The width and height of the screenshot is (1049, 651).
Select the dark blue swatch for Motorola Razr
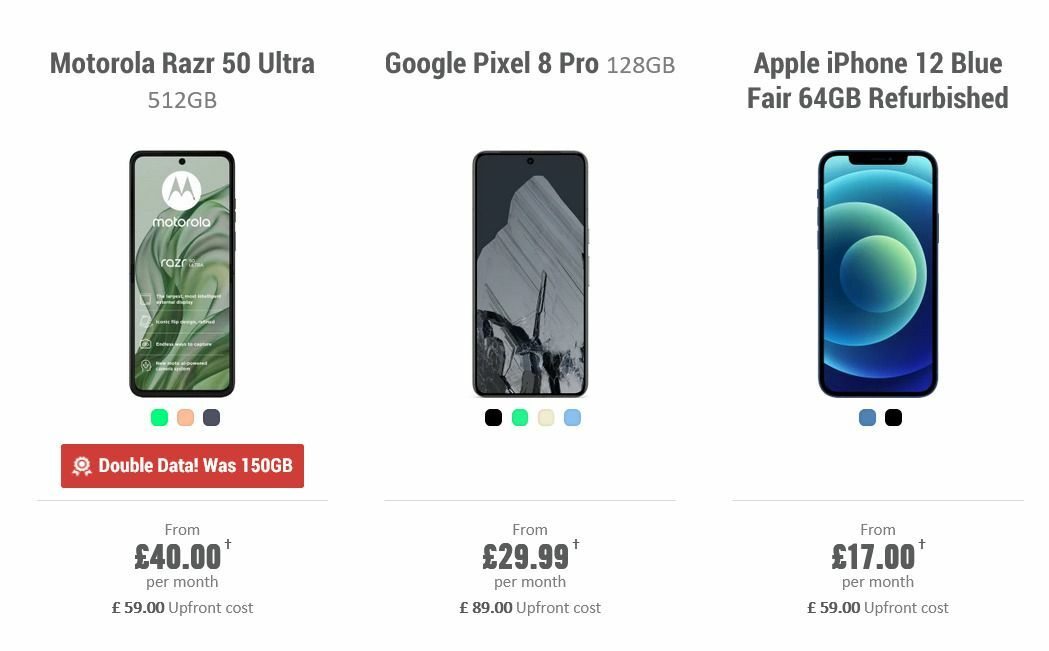[211, 417]
